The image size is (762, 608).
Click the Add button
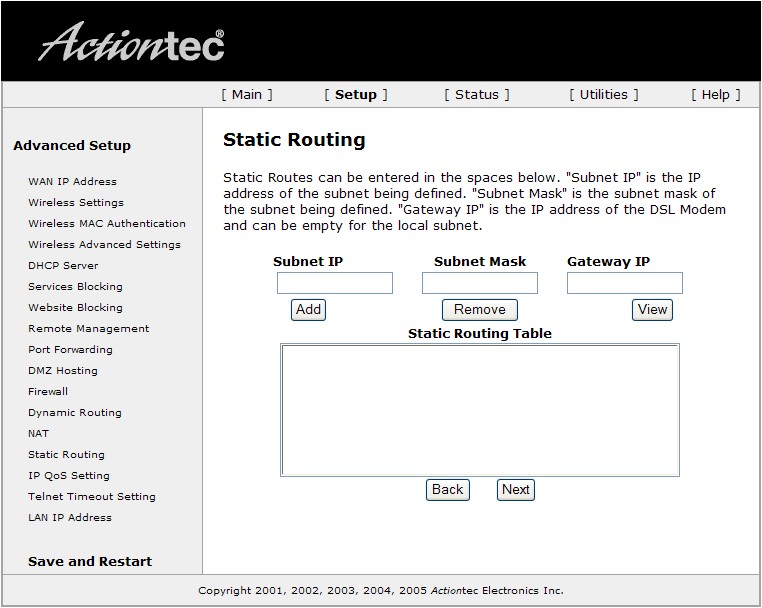click(308, 310)
